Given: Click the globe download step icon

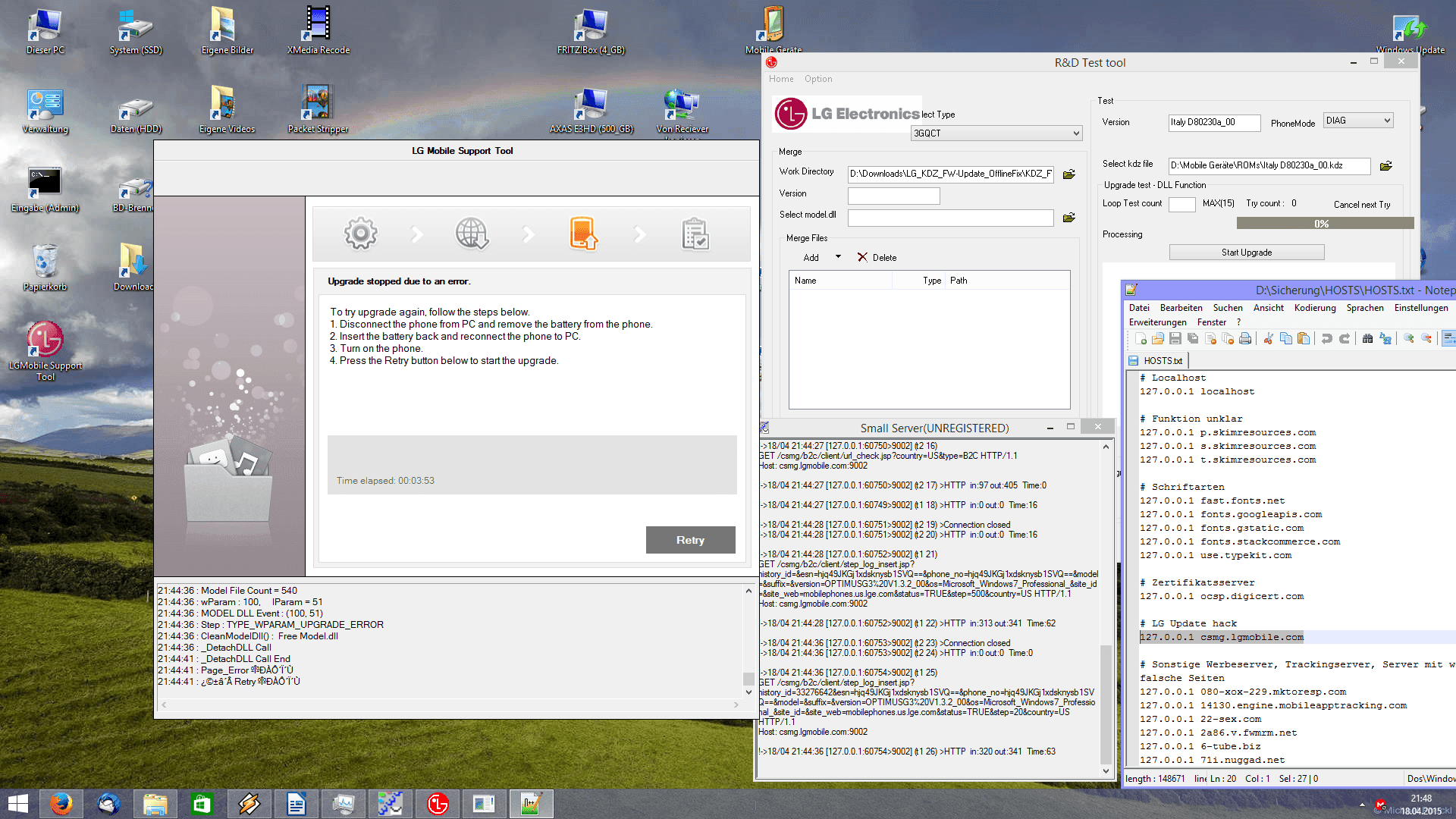Looking at the screenshot, I should point(472,234).
